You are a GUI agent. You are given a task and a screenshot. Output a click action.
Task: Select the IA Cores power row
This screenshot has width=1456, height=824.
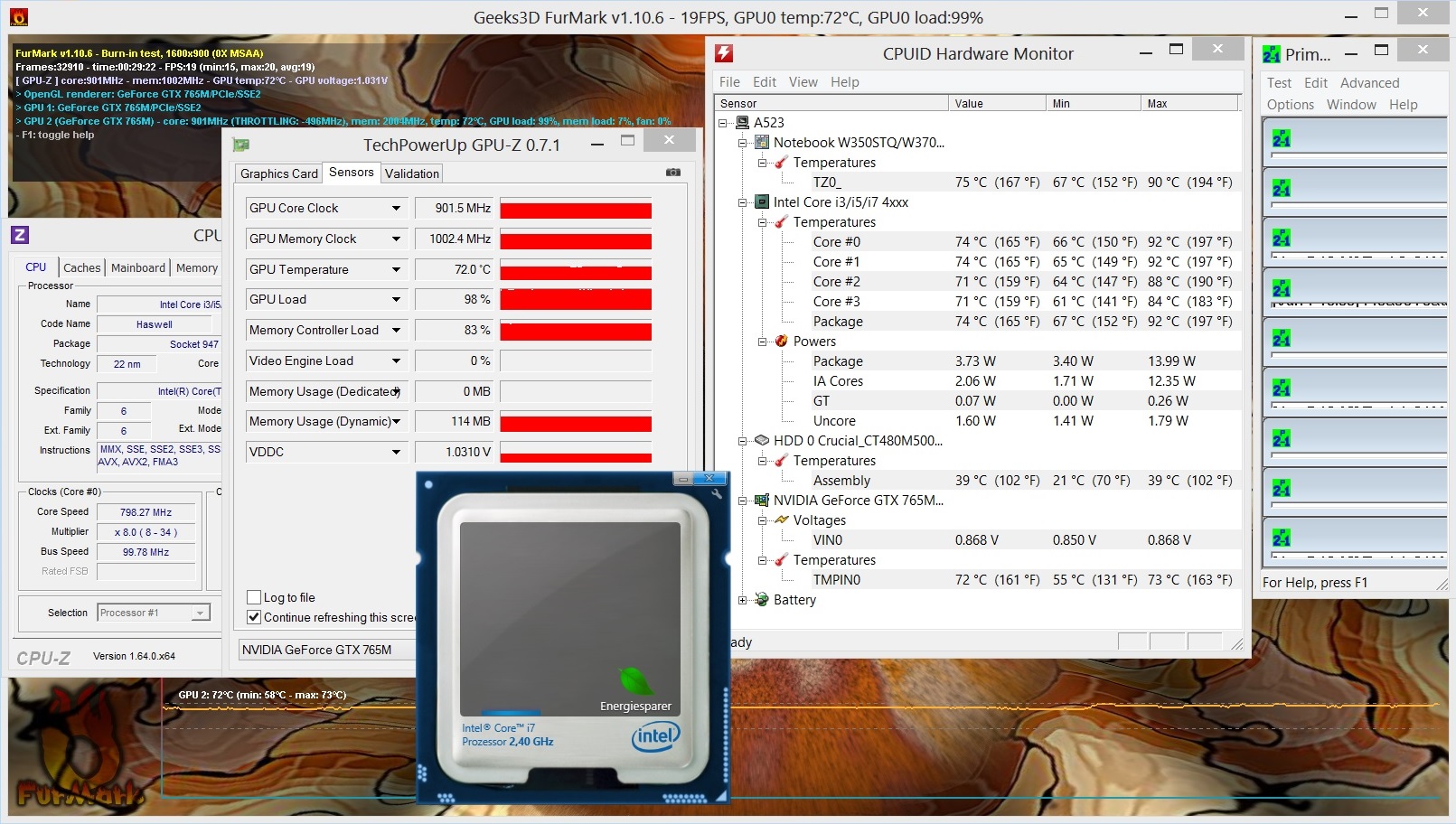979,380
